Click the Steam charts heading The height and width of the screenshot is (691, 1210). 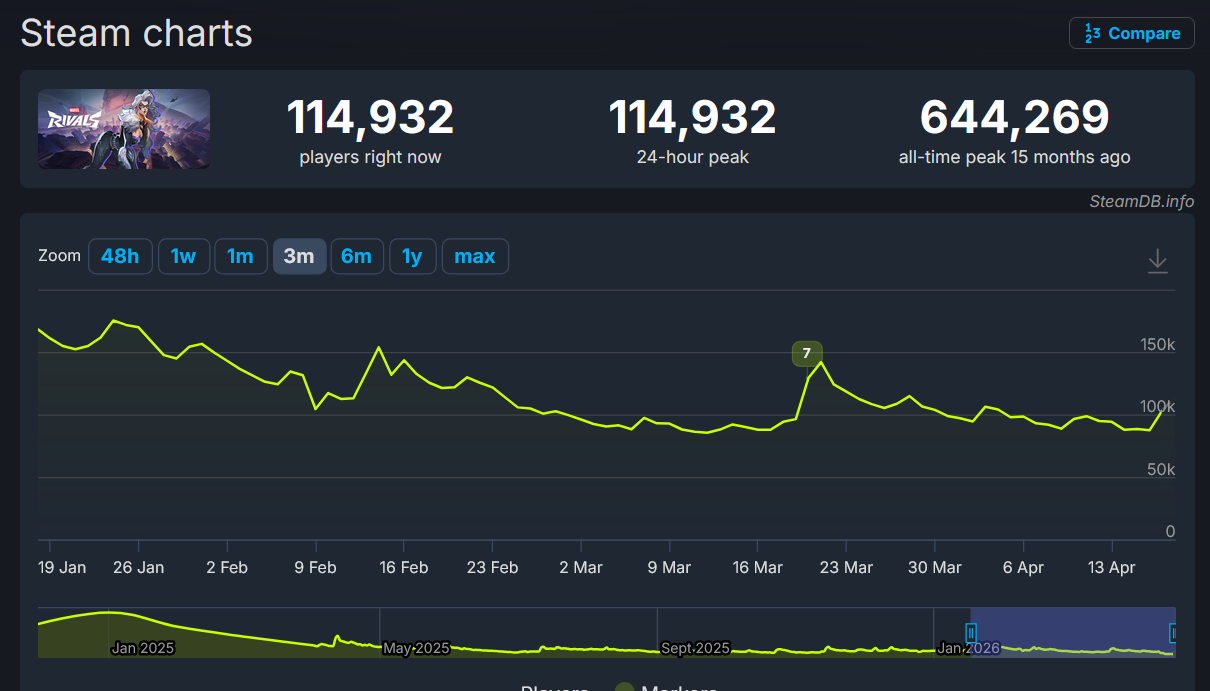tap(137, 33)
